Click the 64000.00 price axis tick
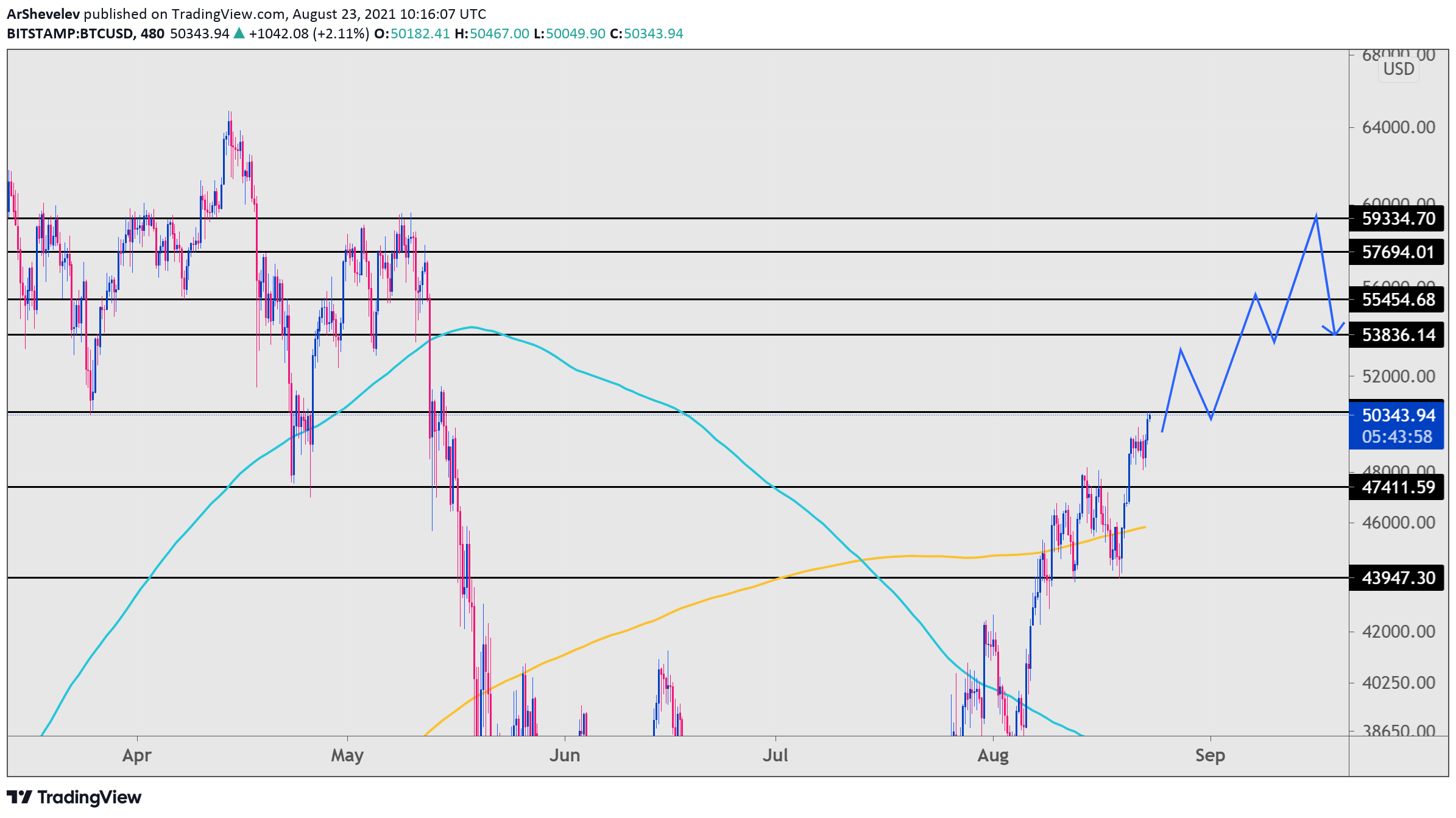This screenshot has width=1456, height=818. click(1399, 127)
